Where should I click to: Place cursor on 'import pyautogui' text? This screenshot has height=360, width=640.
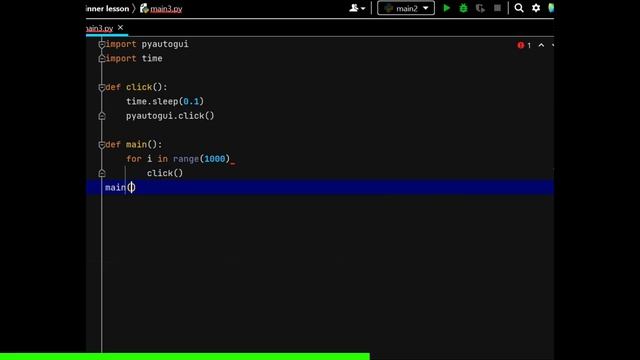click(x=147, y=44)
